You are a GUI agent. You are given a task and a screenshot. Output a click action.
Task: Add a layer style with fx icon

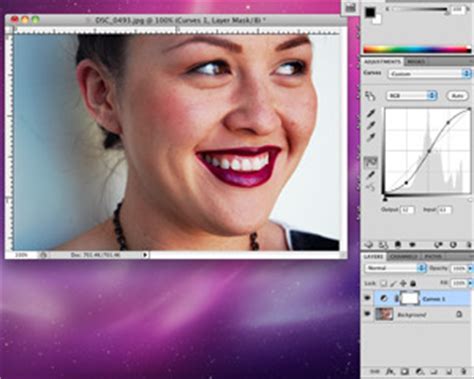[x=390, y=371]
